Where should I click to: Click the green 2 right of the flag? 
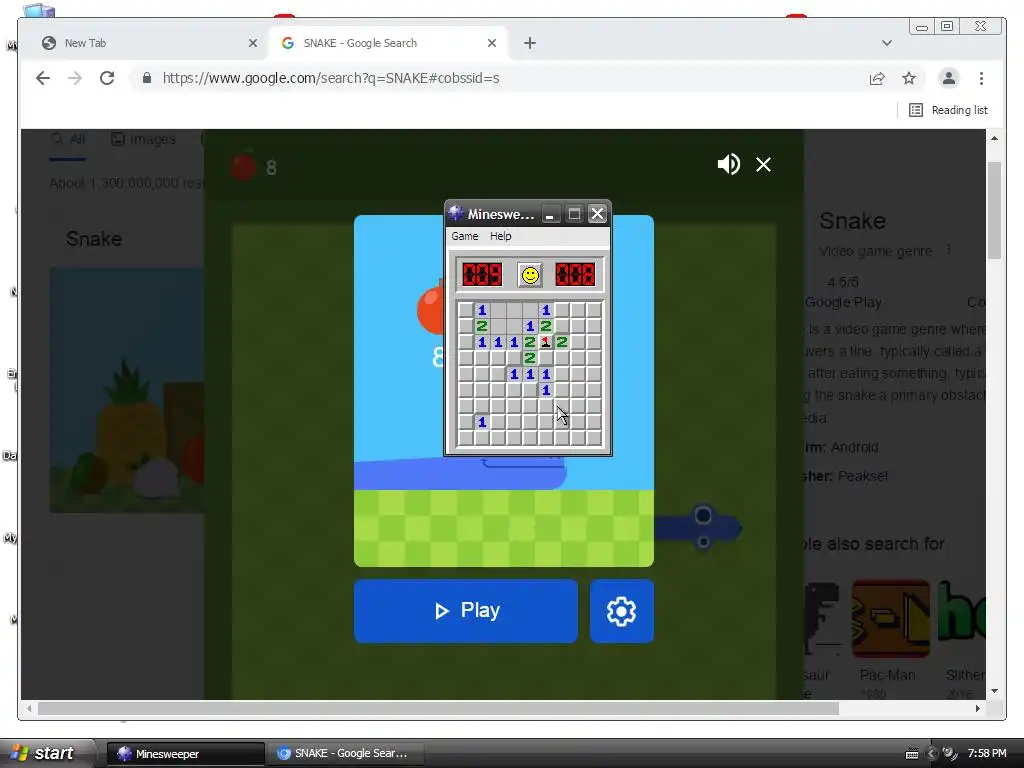click(x=562, y=342)
